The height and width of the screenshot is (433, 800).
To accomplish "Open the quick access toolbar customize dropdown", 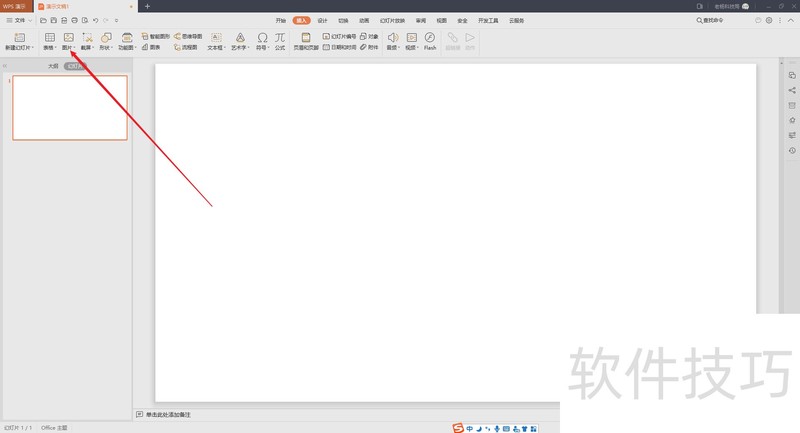I will 116,20.
